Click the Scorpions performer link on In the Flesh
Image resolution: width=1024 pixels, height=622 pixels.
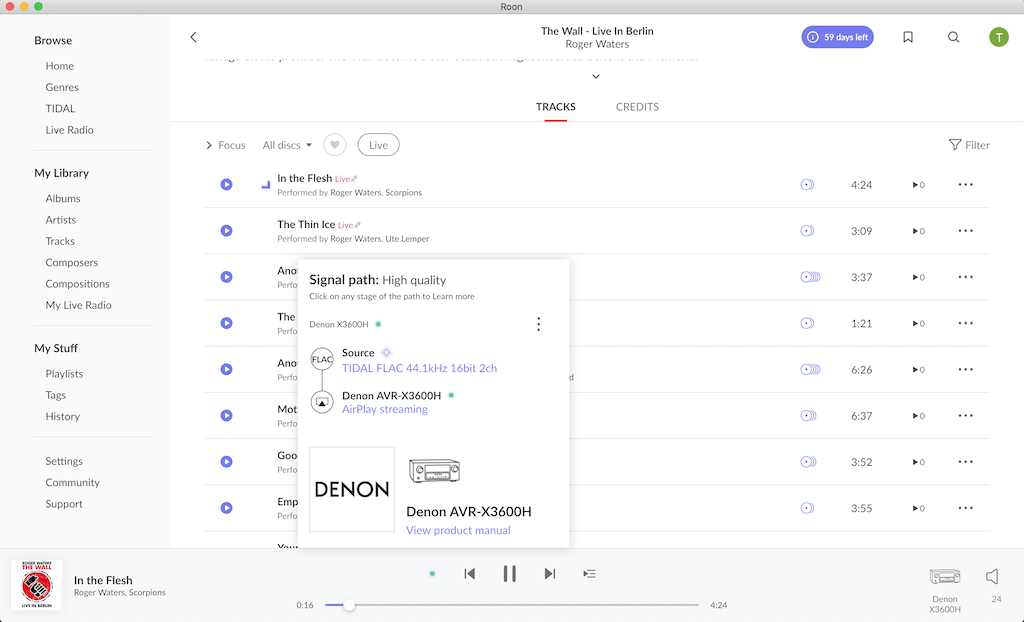tap(404, 193)
